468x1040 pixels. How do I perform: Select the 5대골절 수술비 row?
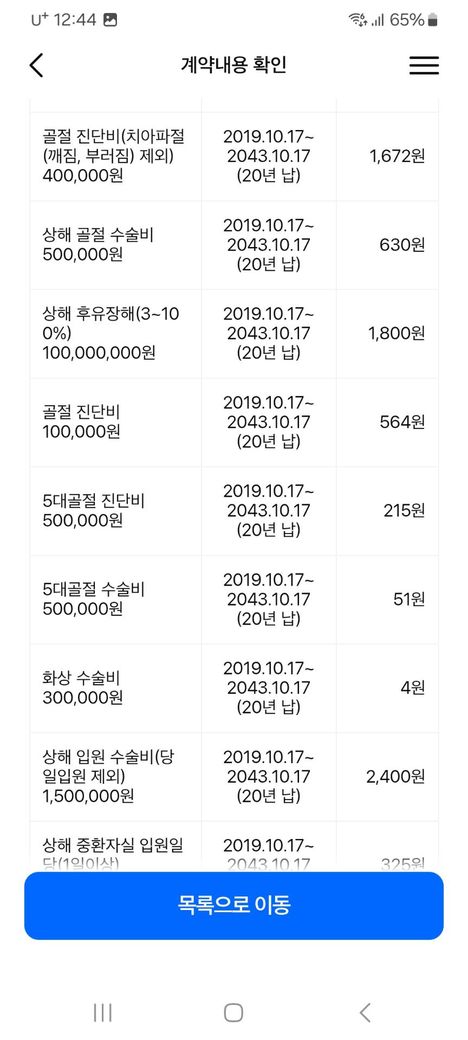[x=233, y=600]
